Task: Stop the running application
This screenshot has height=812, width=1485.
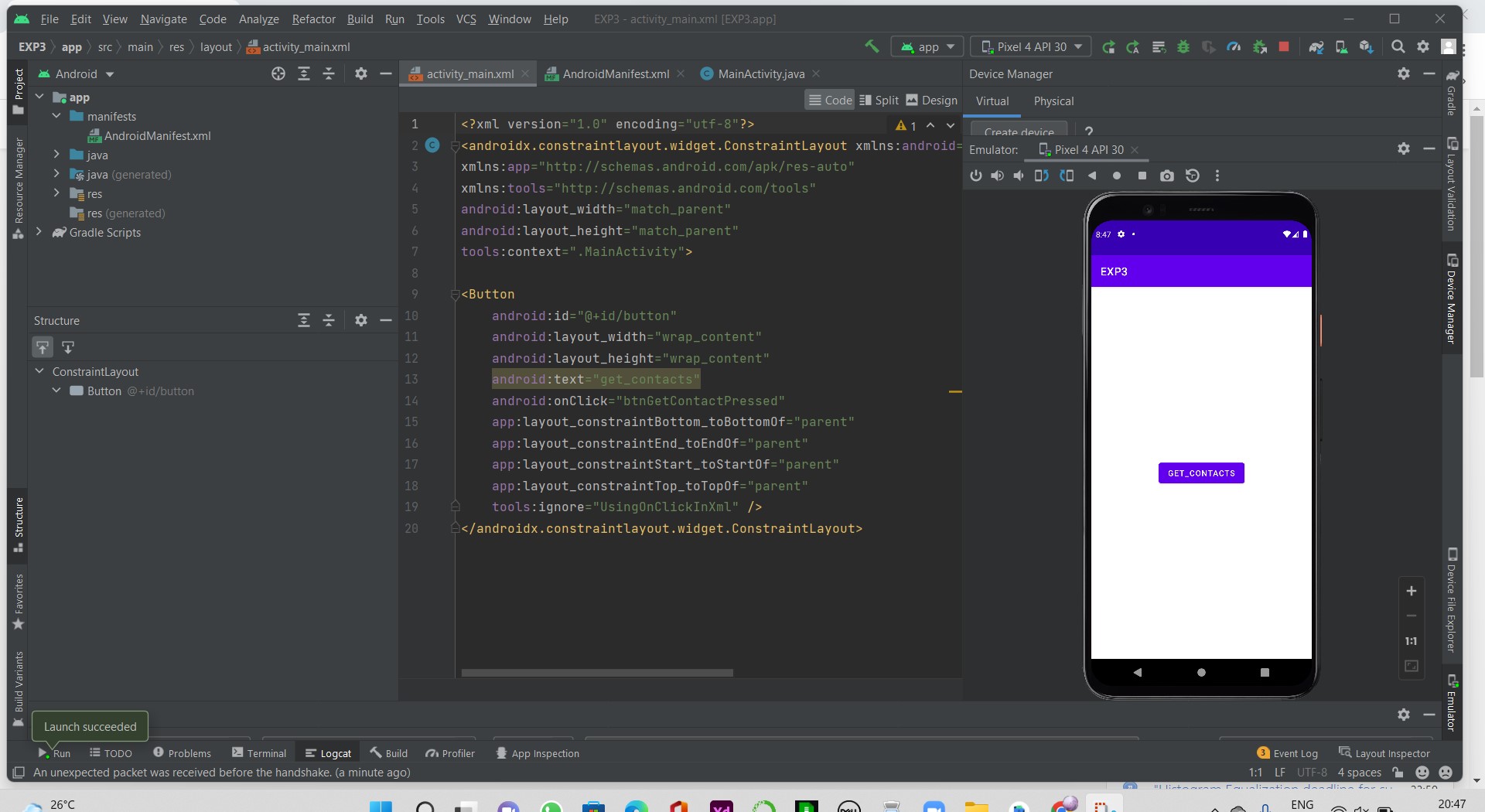Action: tap(1283, 46)
